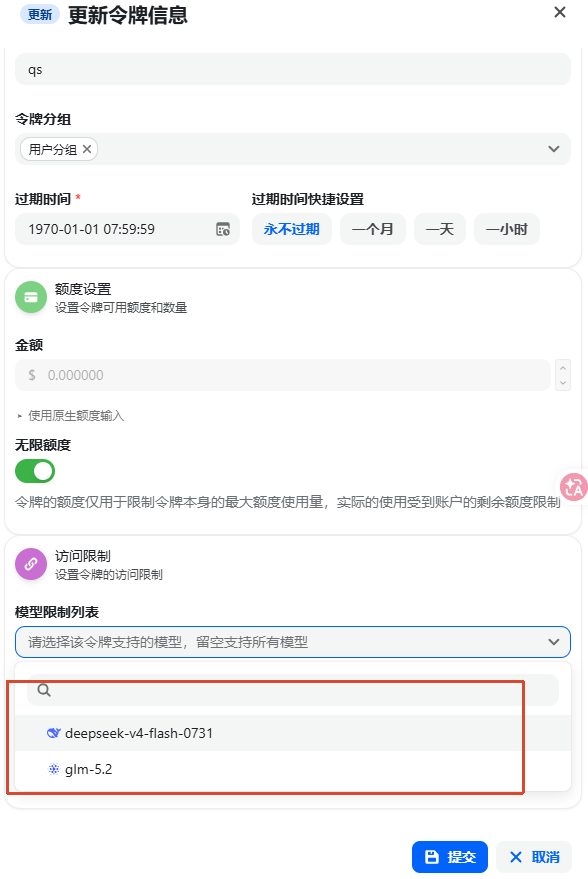Set the expiry to 一个月

click(373, 229)
